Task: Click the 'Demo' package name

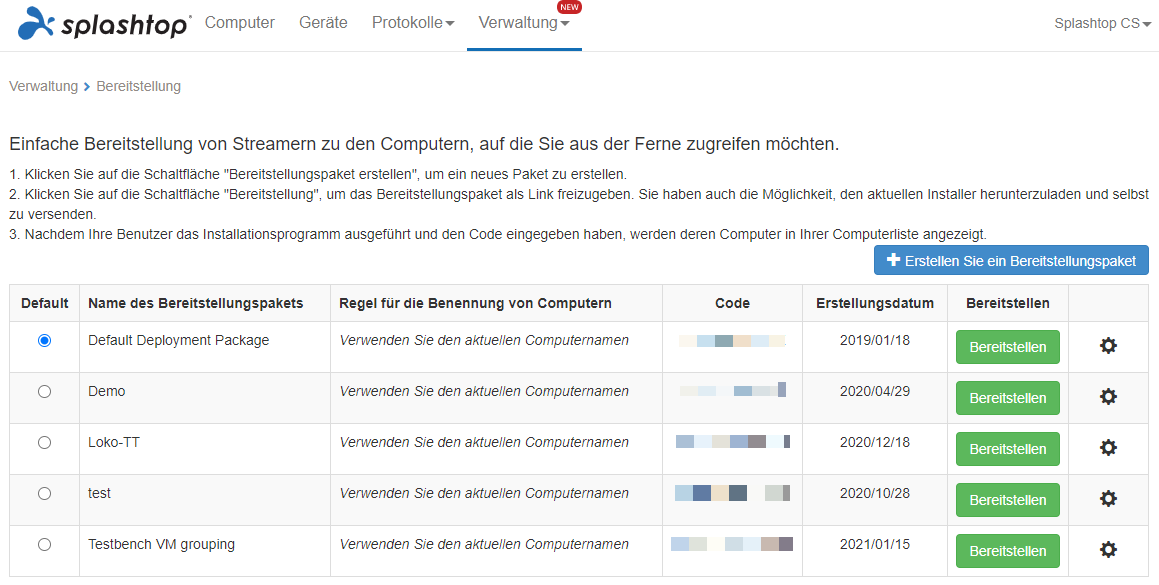Action: pyautogui.click(x=106, y=391)
